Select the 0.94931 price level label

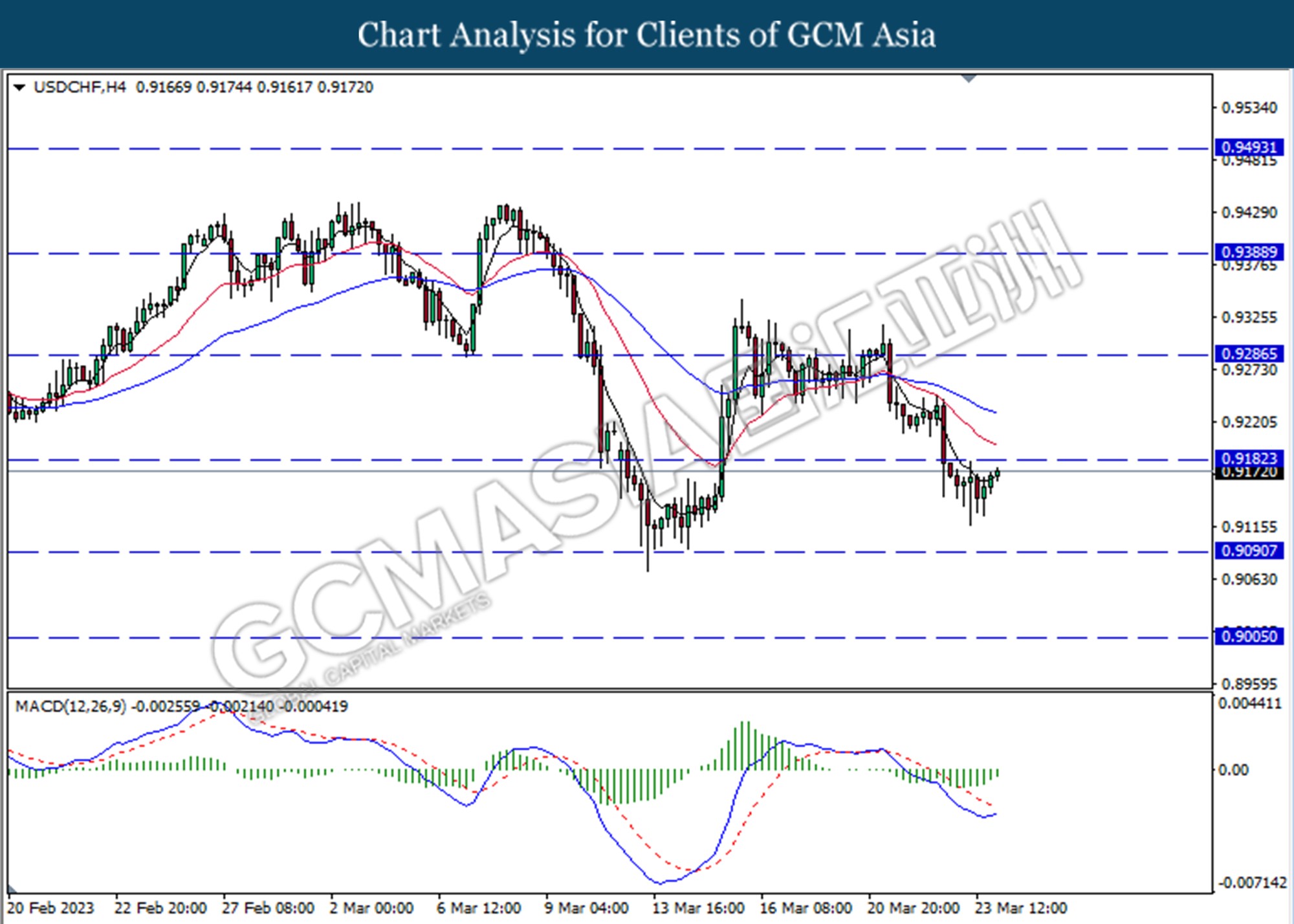click(1249, 148)
